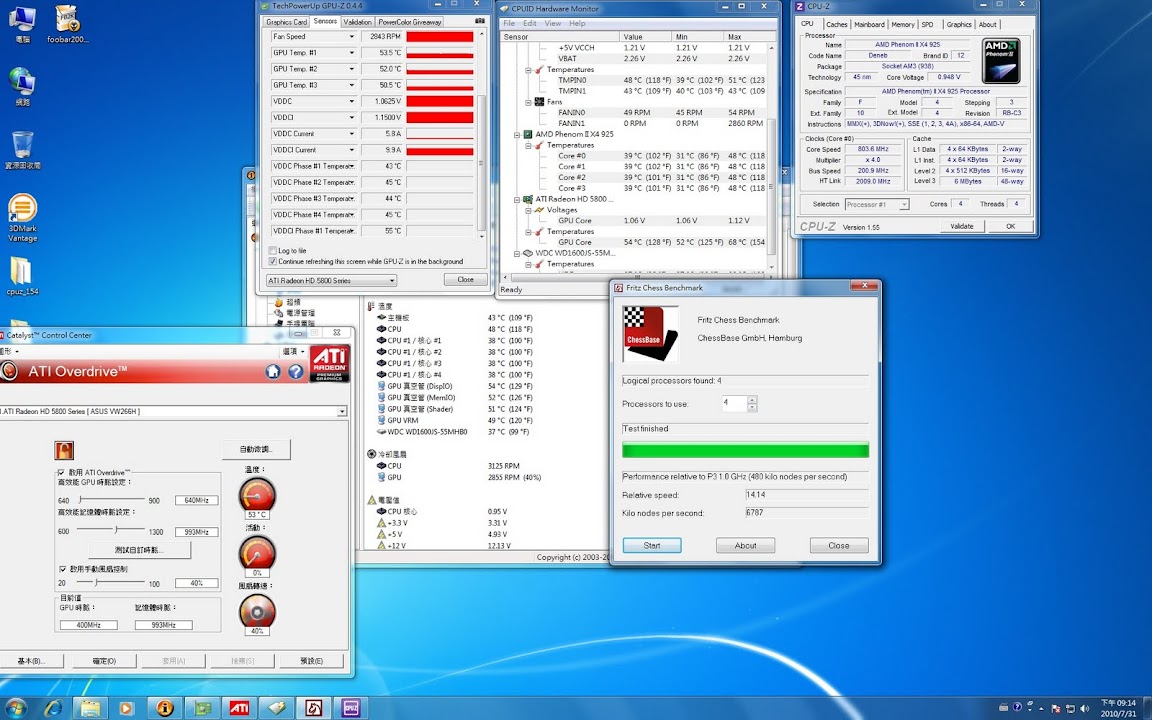Enable the Log to file checkbox
Image resolution: width=1152 pixels, height=720 pixels.
coord(273,251)
